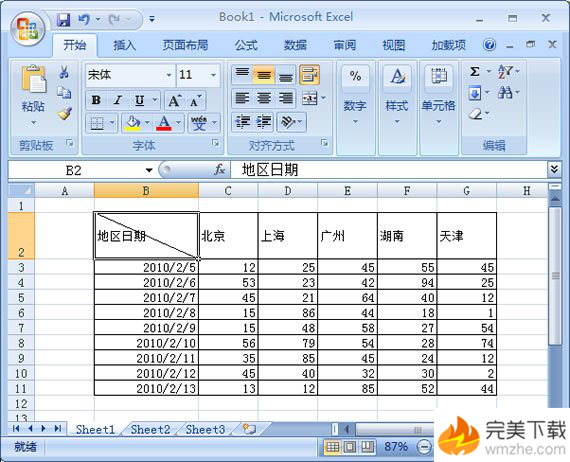Click the AutoSum sigma icon
Image resolution: width=570 pixels, height=462 pixels.
[x=475, y=72]
